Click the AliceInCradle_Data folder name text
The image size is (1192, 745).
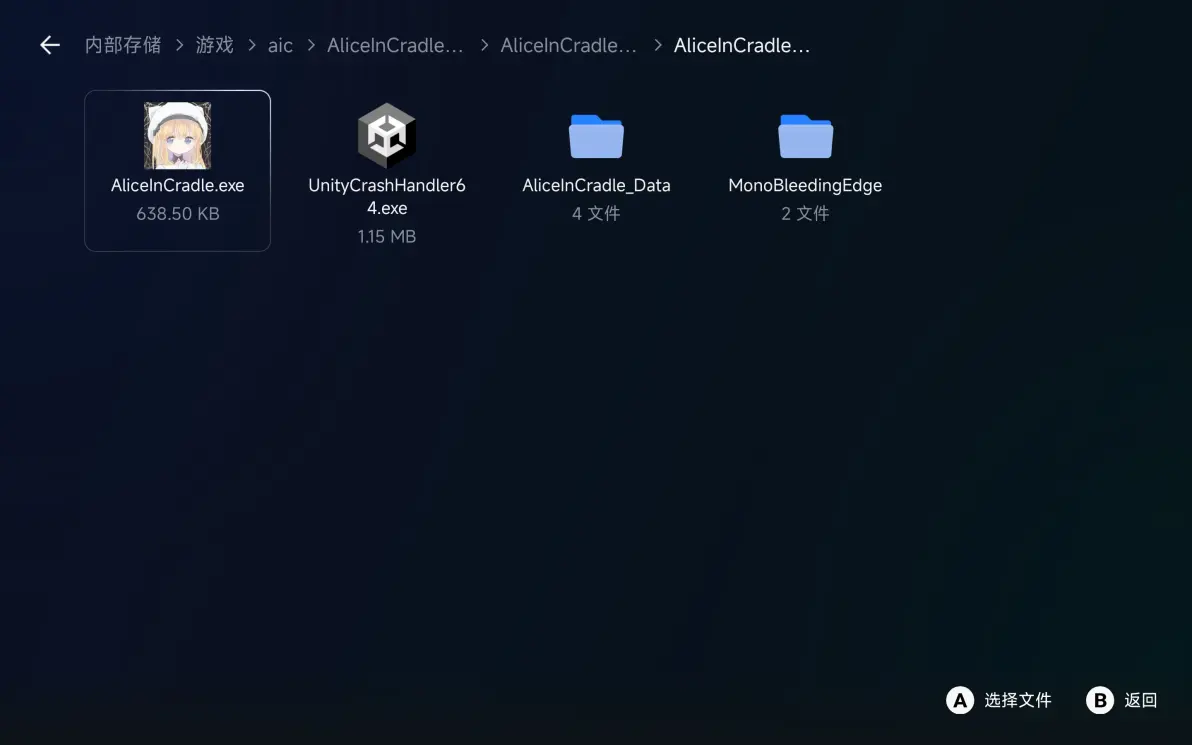pos(596,185)
